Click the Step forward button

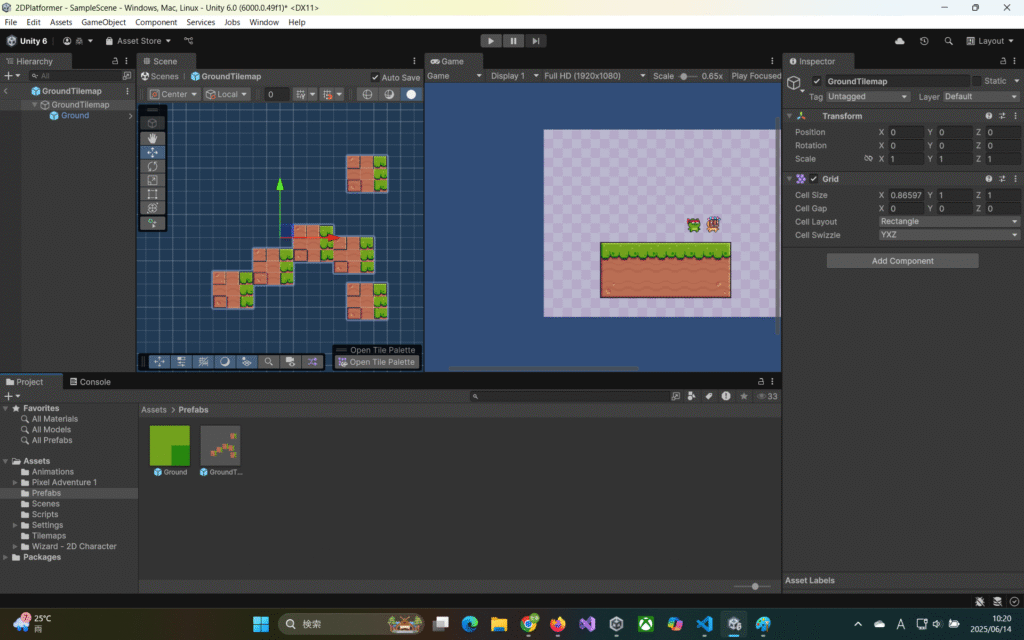pos(536,40)
